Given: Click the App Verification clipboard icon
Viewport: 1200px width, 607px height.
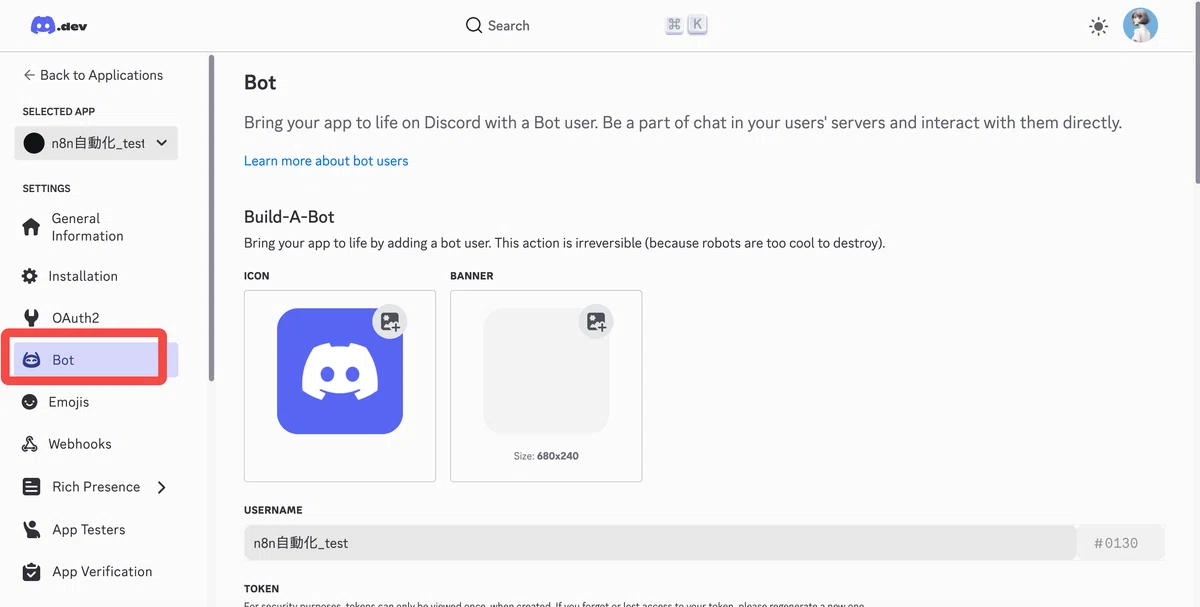Looking at the screenshot, I should (32, 572).
